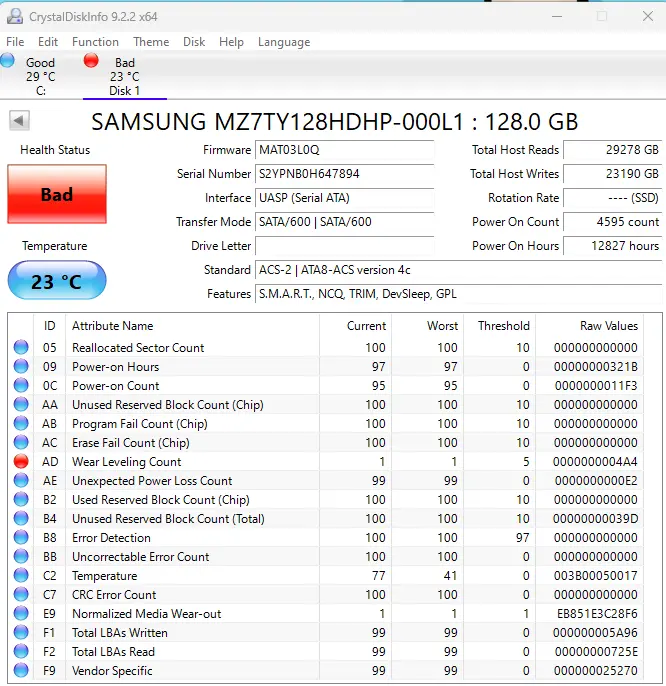
Task: Click status orb for Total LBAs Written
Action: coord(21,633)
